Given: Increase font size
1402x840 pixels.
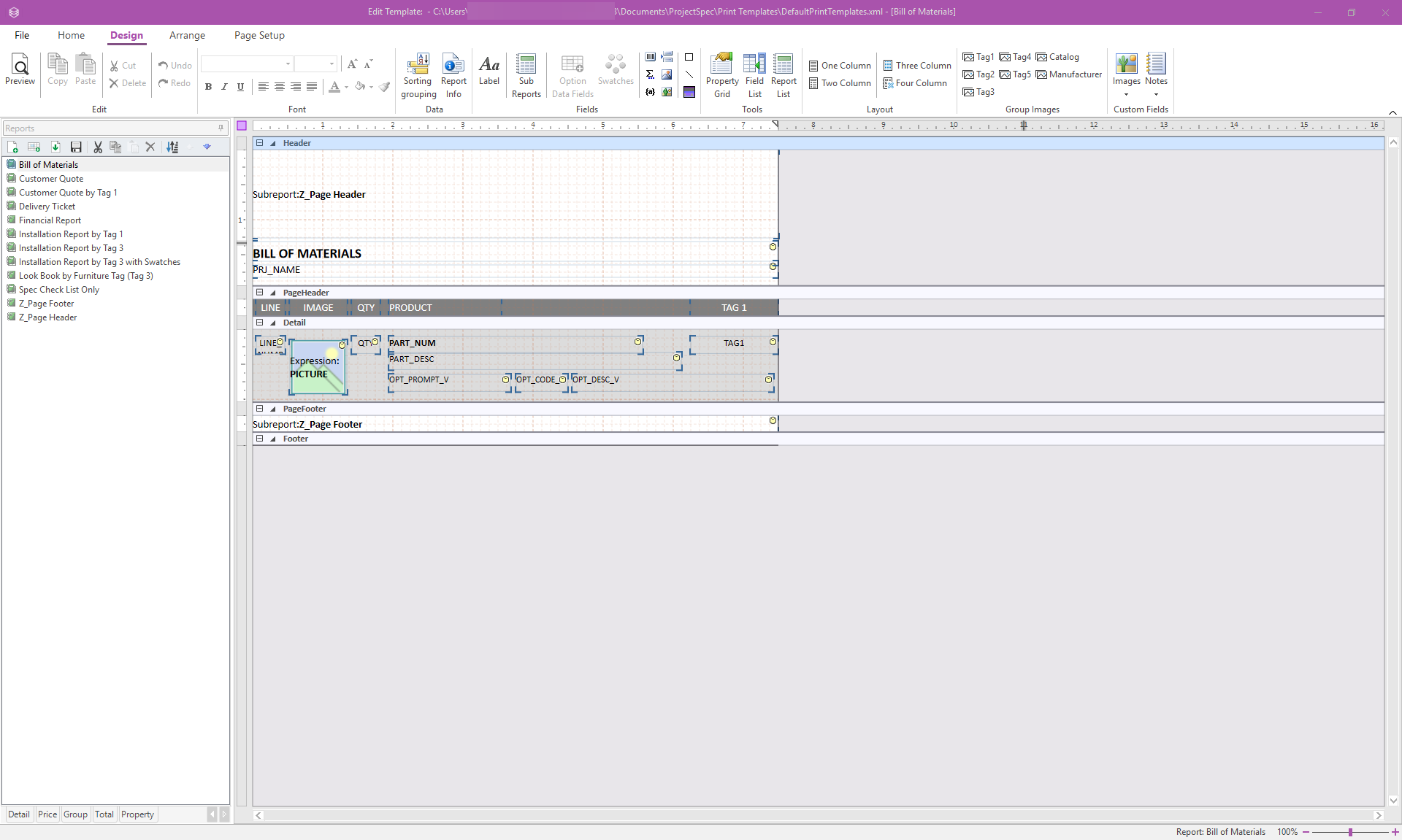Looking at the screenshot, I should coord(353,64).
